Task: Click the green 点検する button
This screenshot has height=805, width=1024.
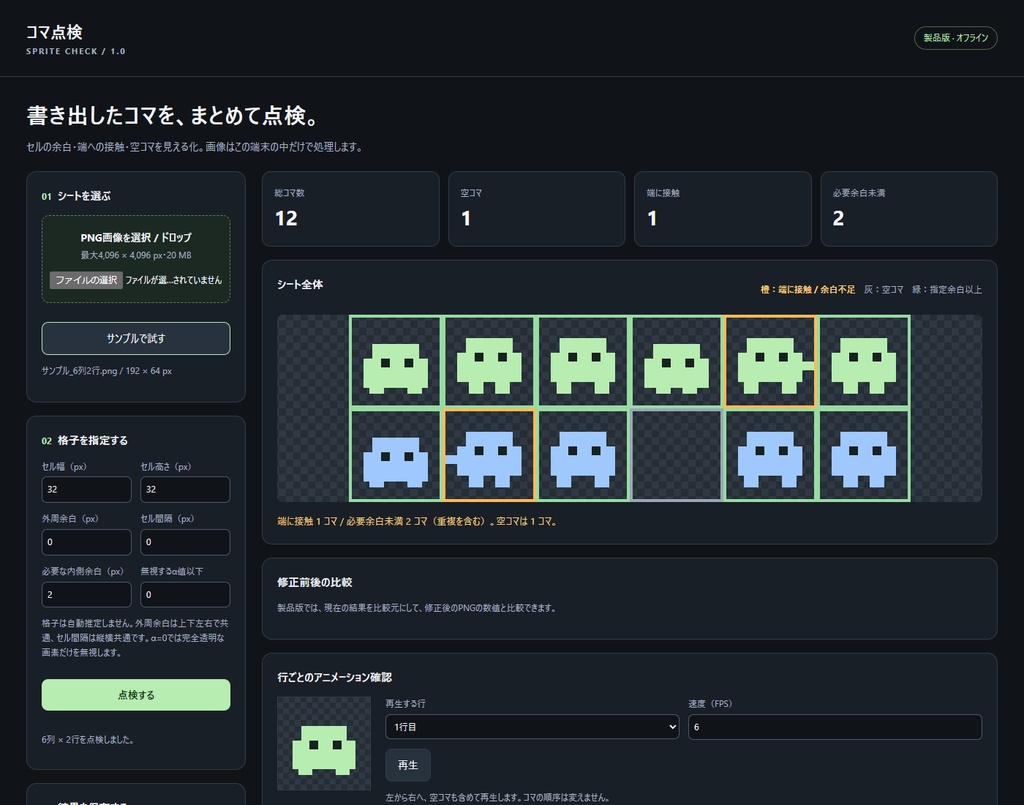Action: pyautogui.click(x=136, y=695)
